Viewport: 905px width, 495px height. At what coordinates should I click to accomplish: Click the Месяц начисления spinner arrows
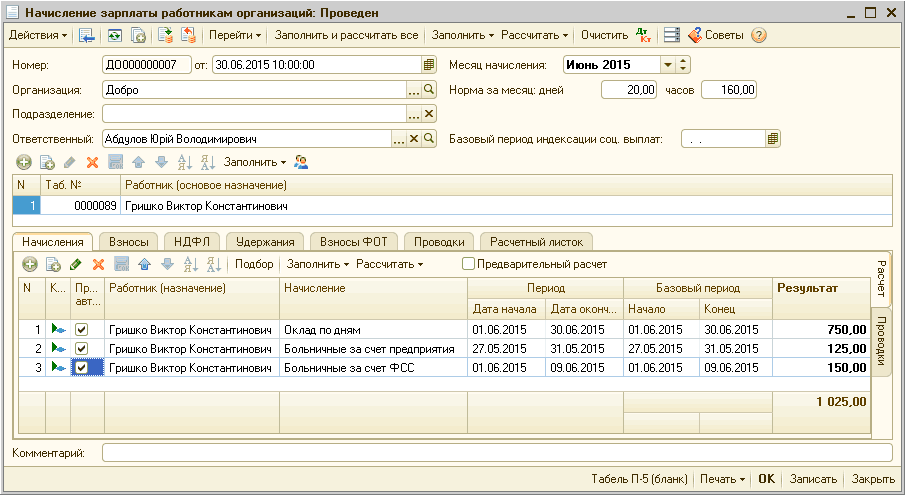tap(683, 65)
